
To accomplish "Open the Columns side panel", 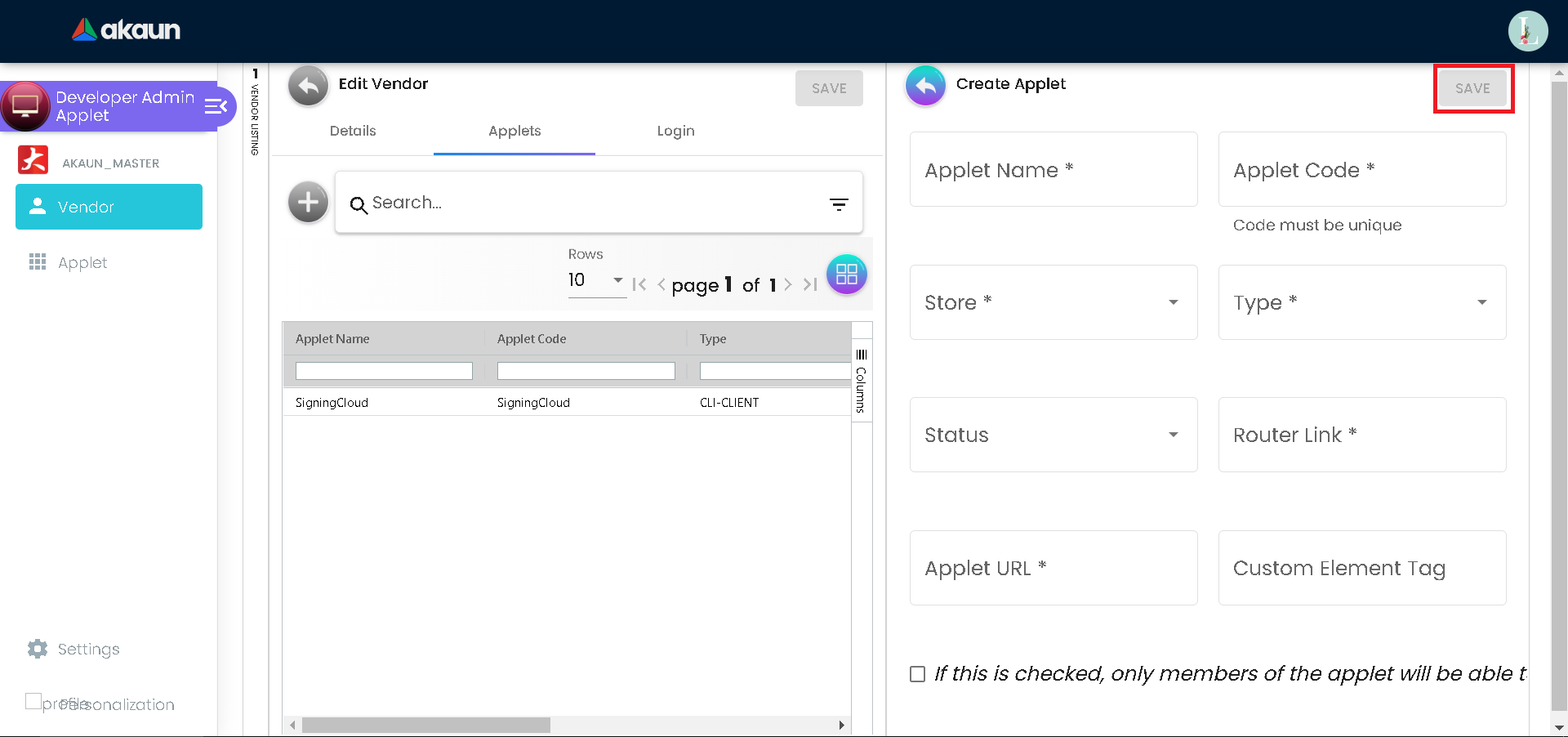I will click(x=862, y=380).
